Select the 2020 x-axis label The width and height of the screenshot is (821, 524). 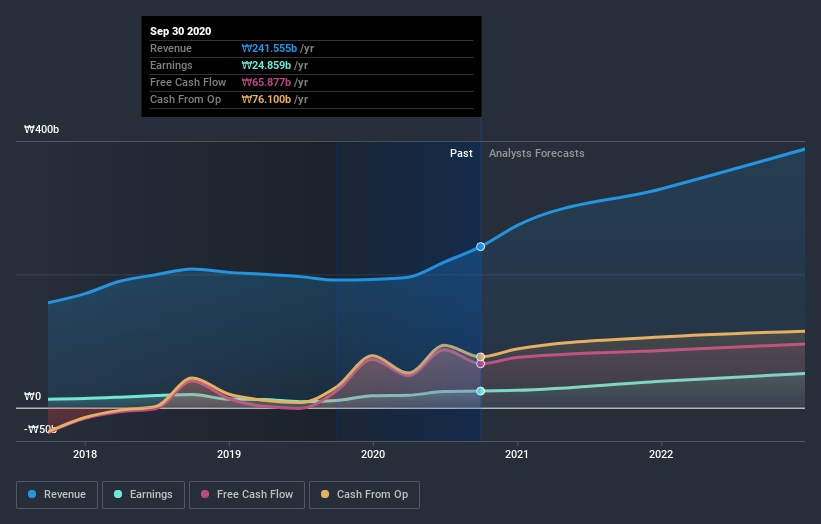373,454
